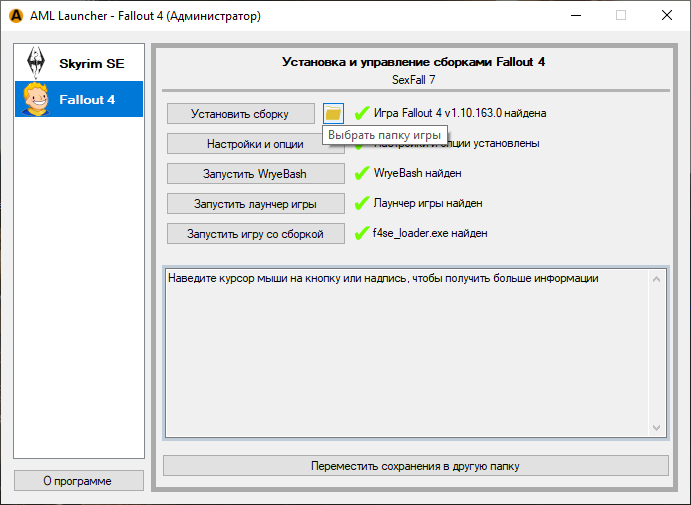The height and width of the screenshot is (505, 691).
Task: Click green checkmark beside f4se_loader.exe найден
Action: click(362, 233)
